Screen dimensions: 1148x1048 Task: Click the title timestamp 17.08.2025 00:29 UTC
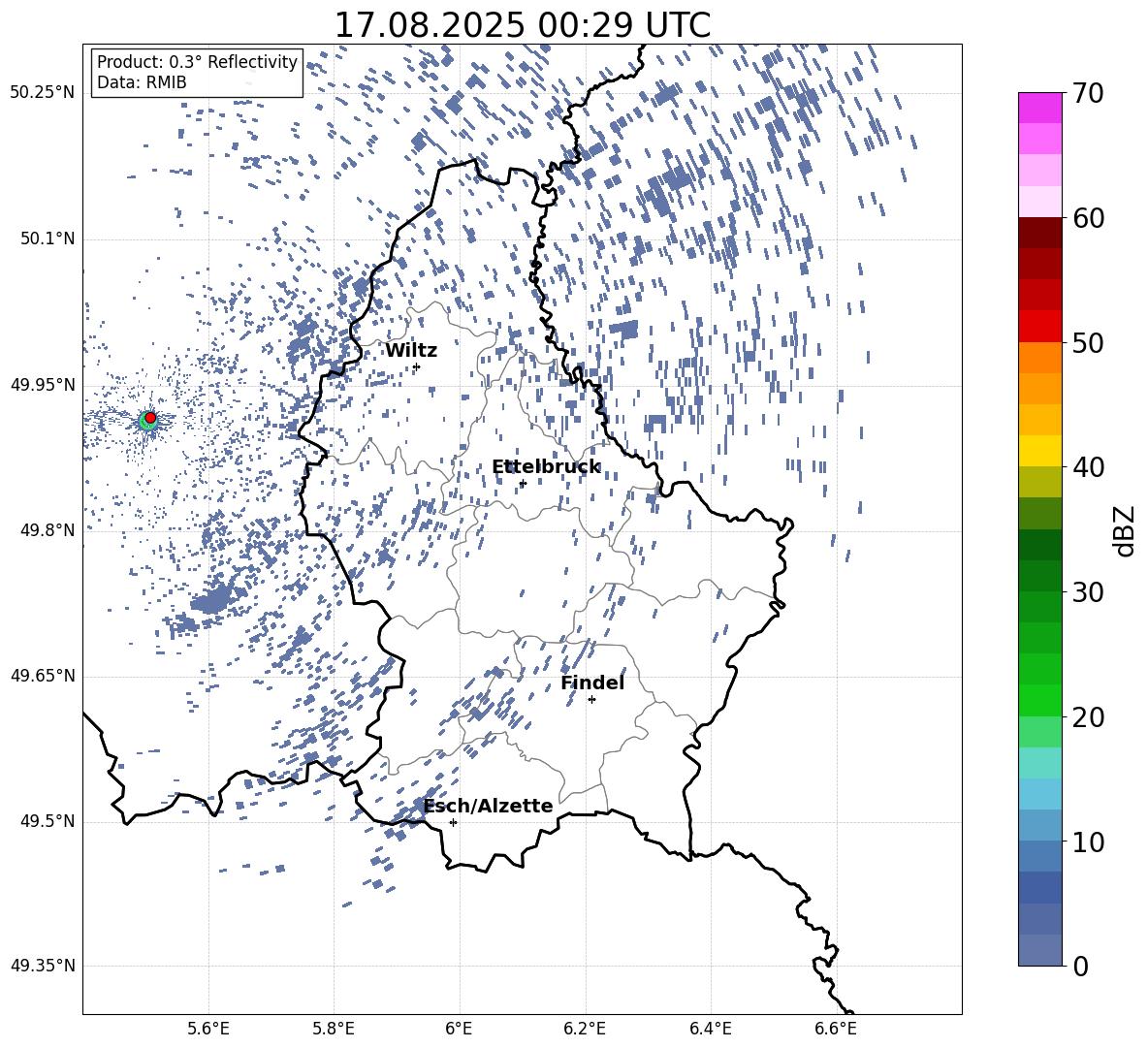pos(523,25)
